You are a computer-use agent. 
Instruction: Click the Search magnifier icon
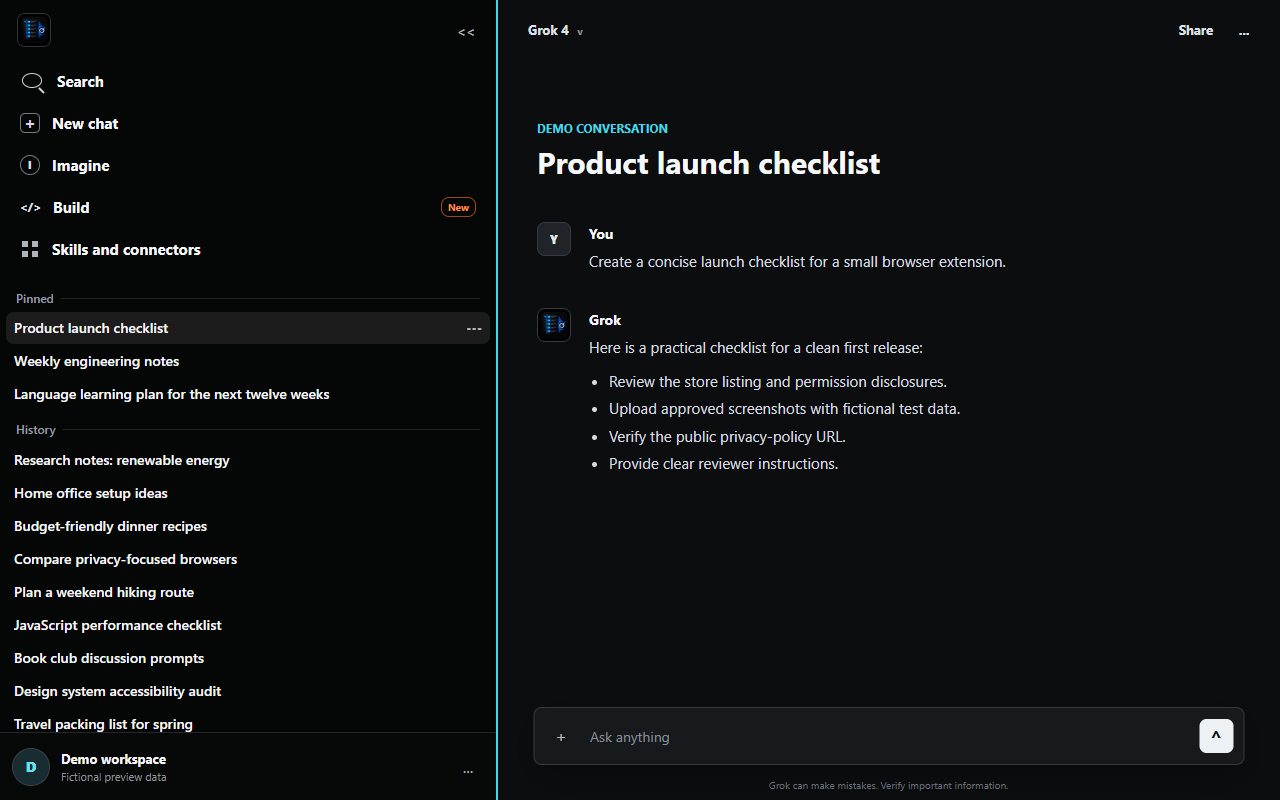(33, 82)
